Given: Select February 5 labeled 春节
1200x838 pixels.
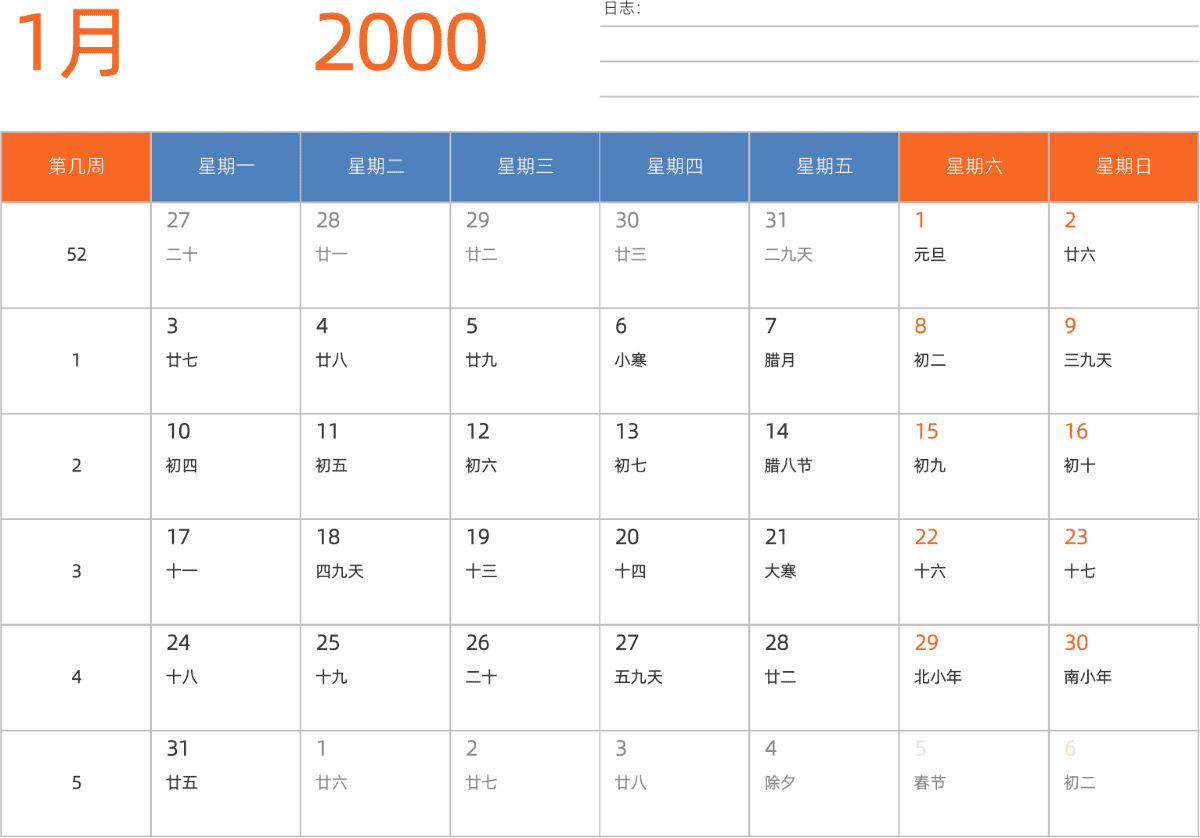Looking at the screenshot, I should point(974,783).
